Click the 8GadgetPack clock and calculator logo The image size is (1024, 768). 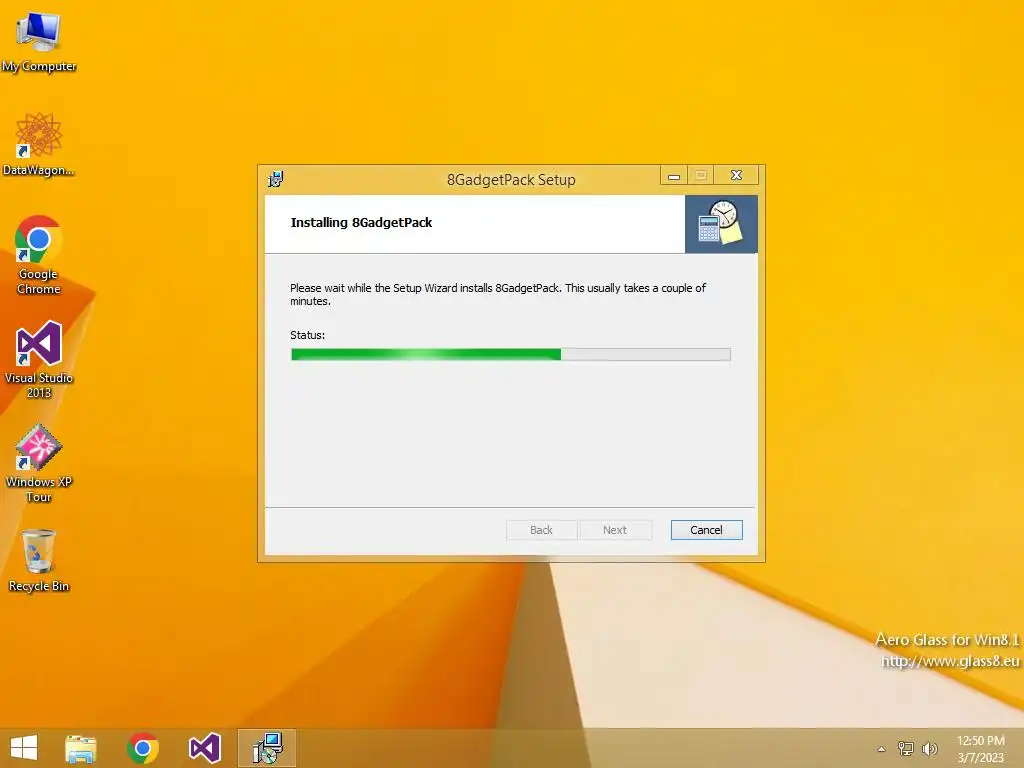coord(721,224)
